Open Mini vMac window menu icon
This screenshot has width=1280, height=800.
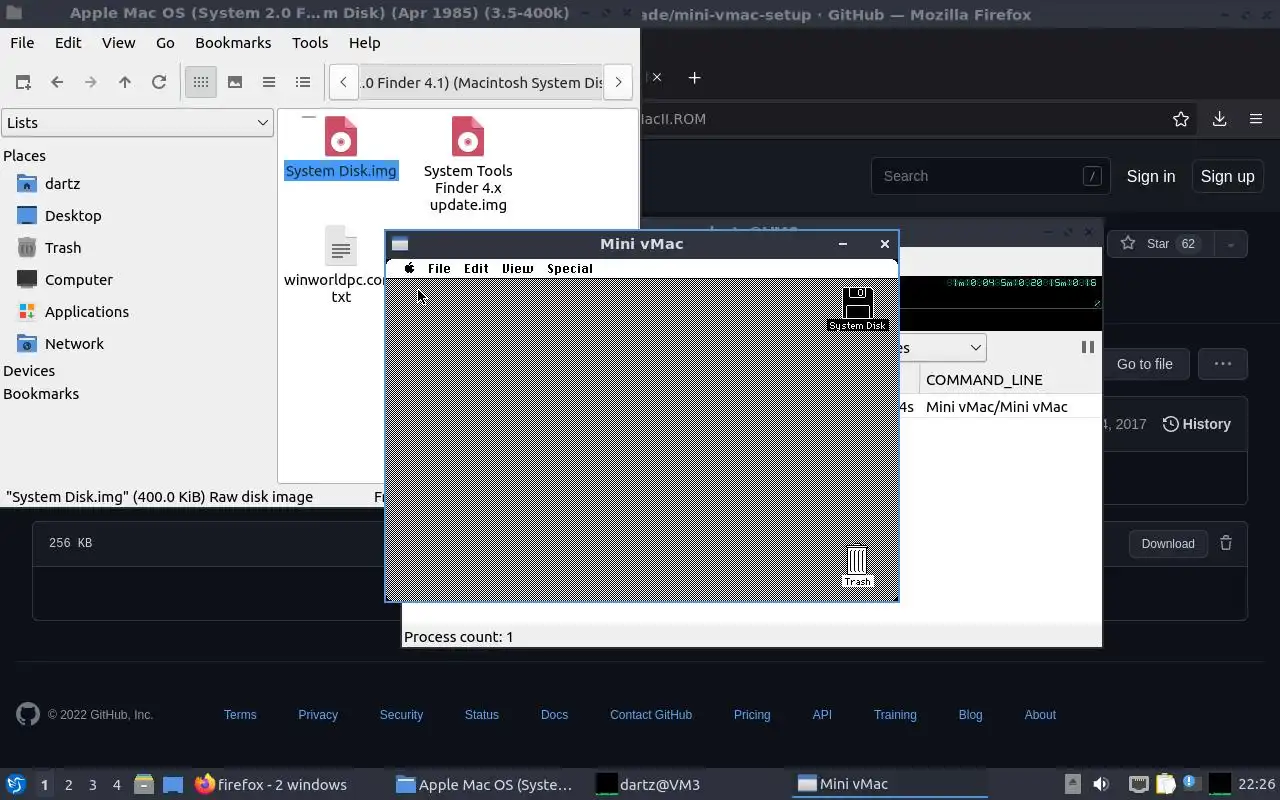click(x=400, y=244)
